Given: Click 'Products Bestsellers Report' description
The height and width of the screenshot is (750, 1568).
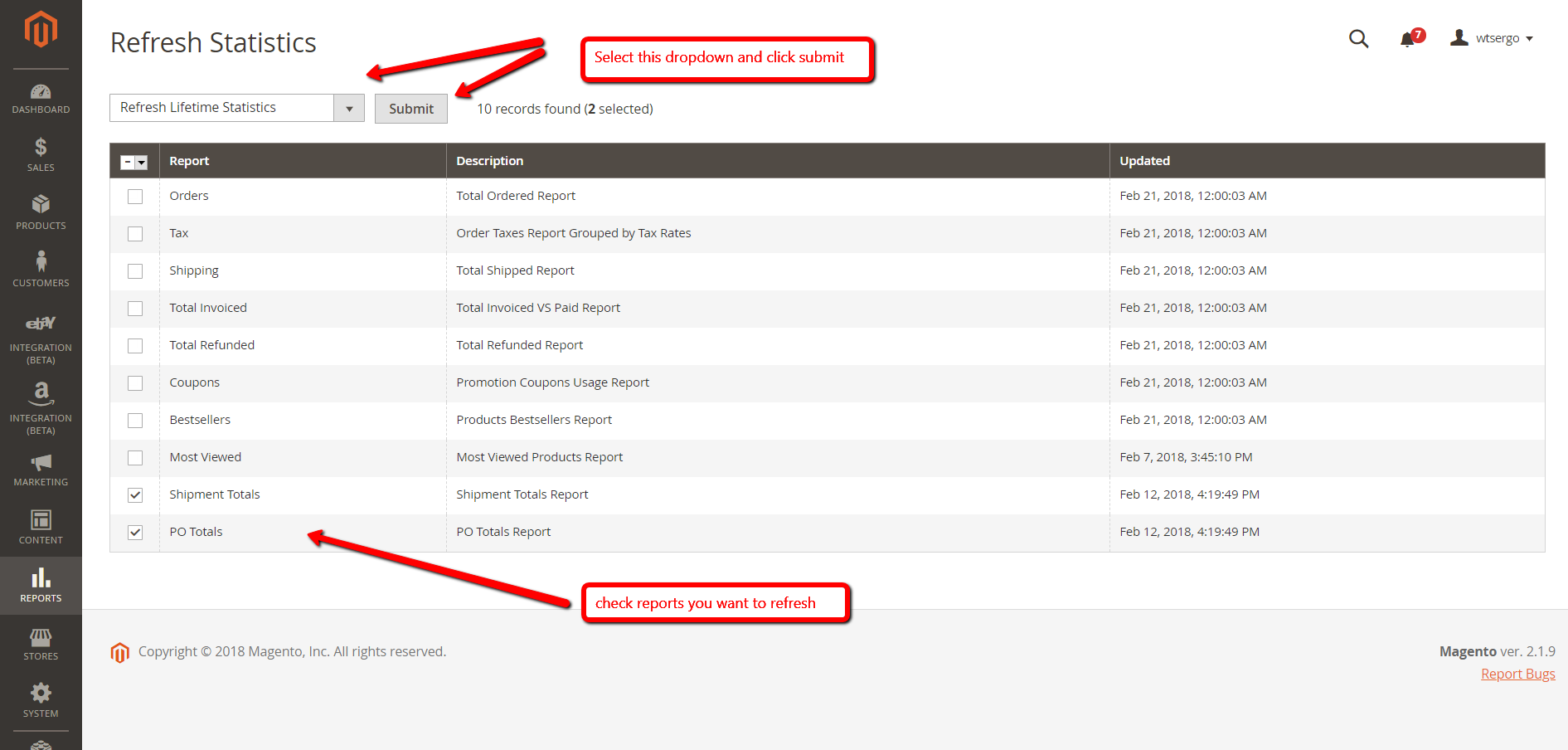Looking at the screenshot, I should point(534,420).
